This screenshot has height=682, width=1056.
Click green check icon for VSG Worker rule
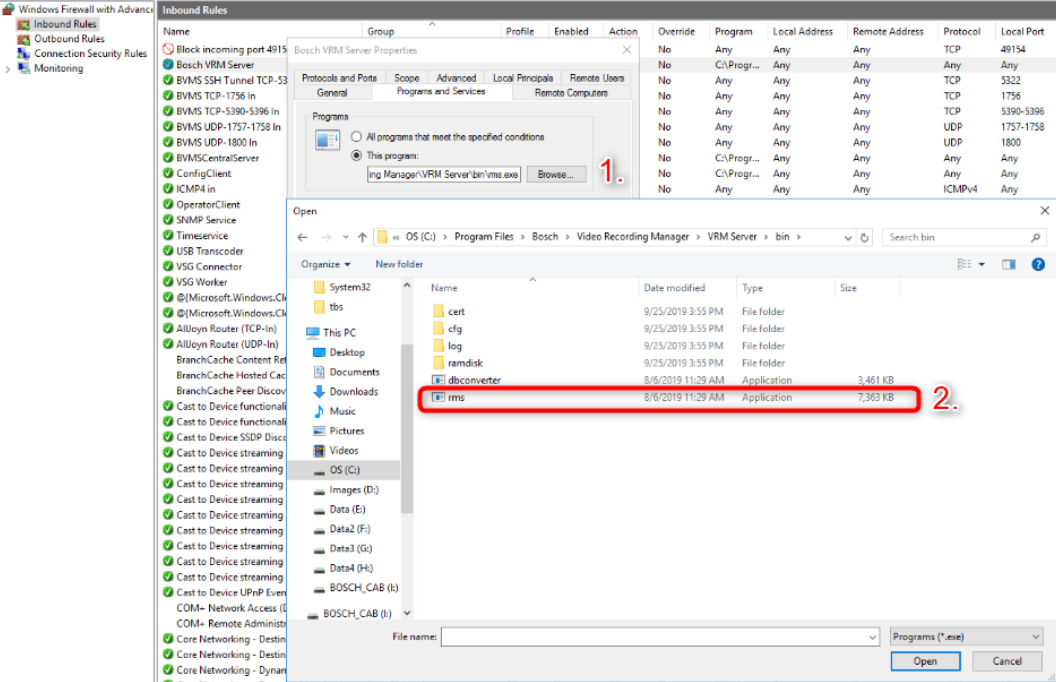tap(168, 281)
